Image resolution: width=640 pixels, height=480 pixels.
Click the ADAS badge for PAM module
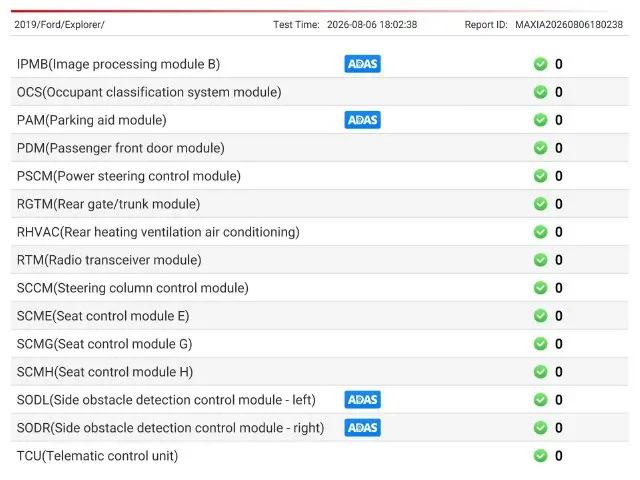pos(362,120)
